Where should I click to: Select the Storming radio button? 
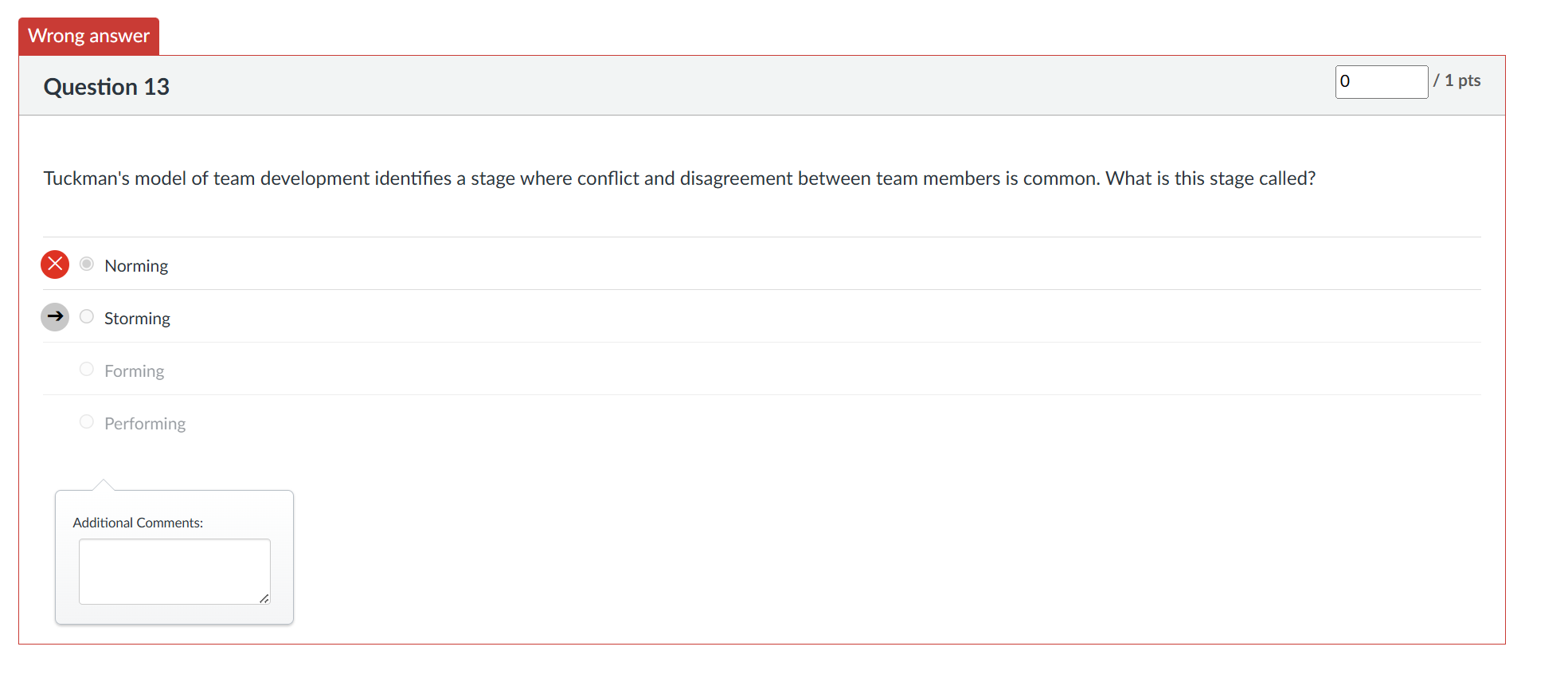point(87,316)
